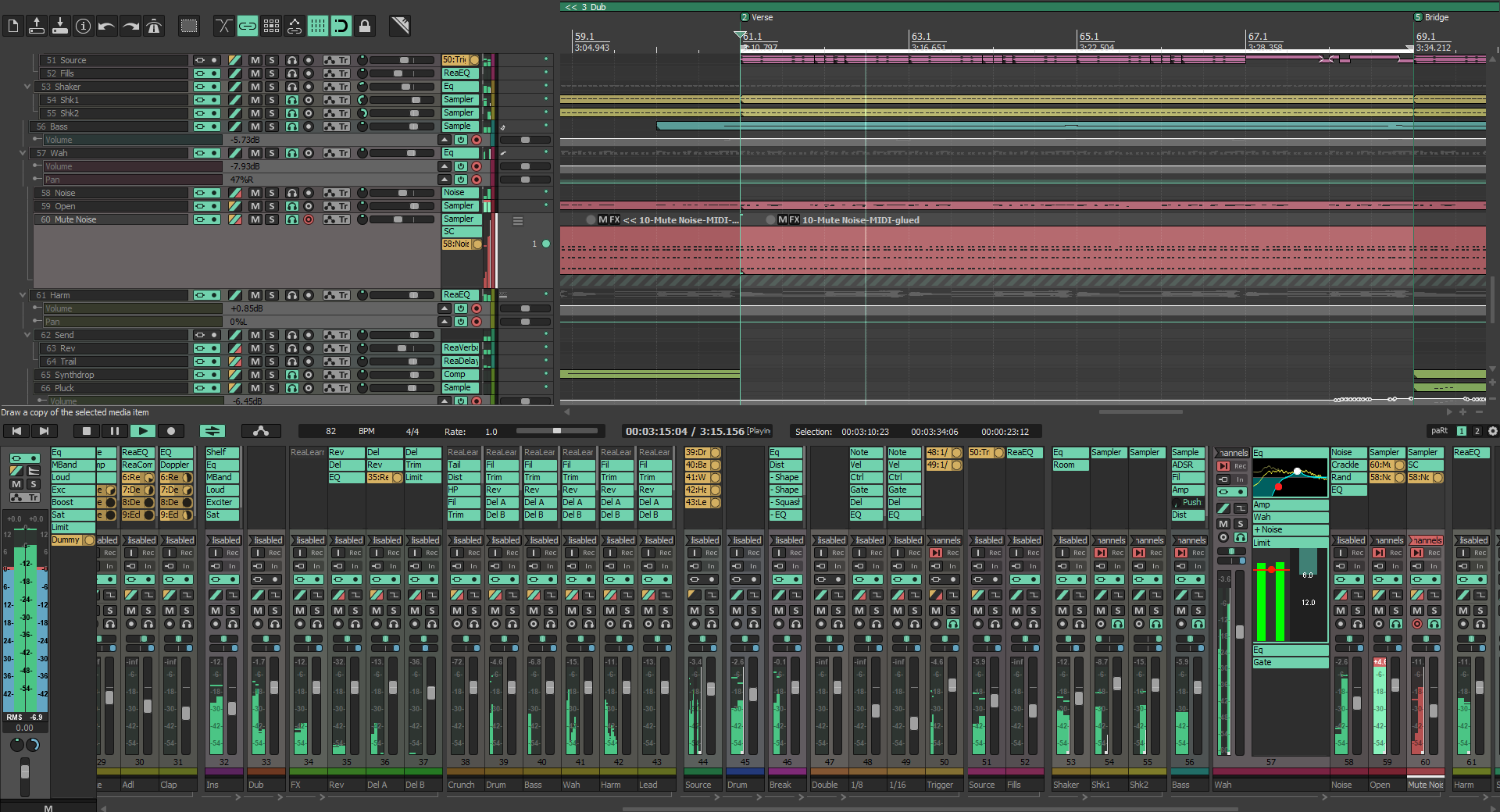This screenshot has width=1500, height=812.
Task: Adjust the playback Rate slider
Action: [x=559, y=431]
